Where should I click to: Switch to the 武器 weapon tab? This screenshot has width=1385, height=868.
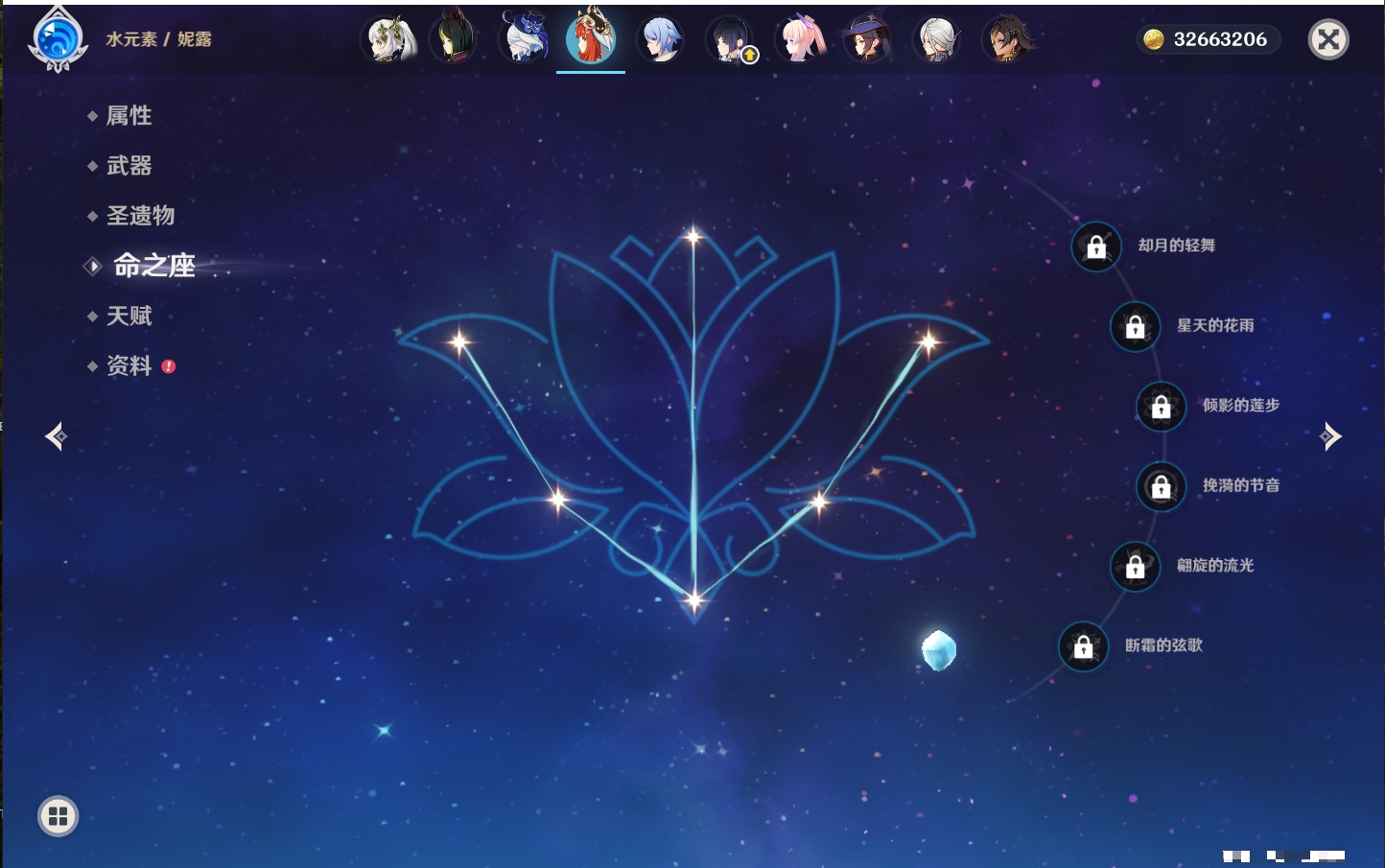click(x=129, y=166)
